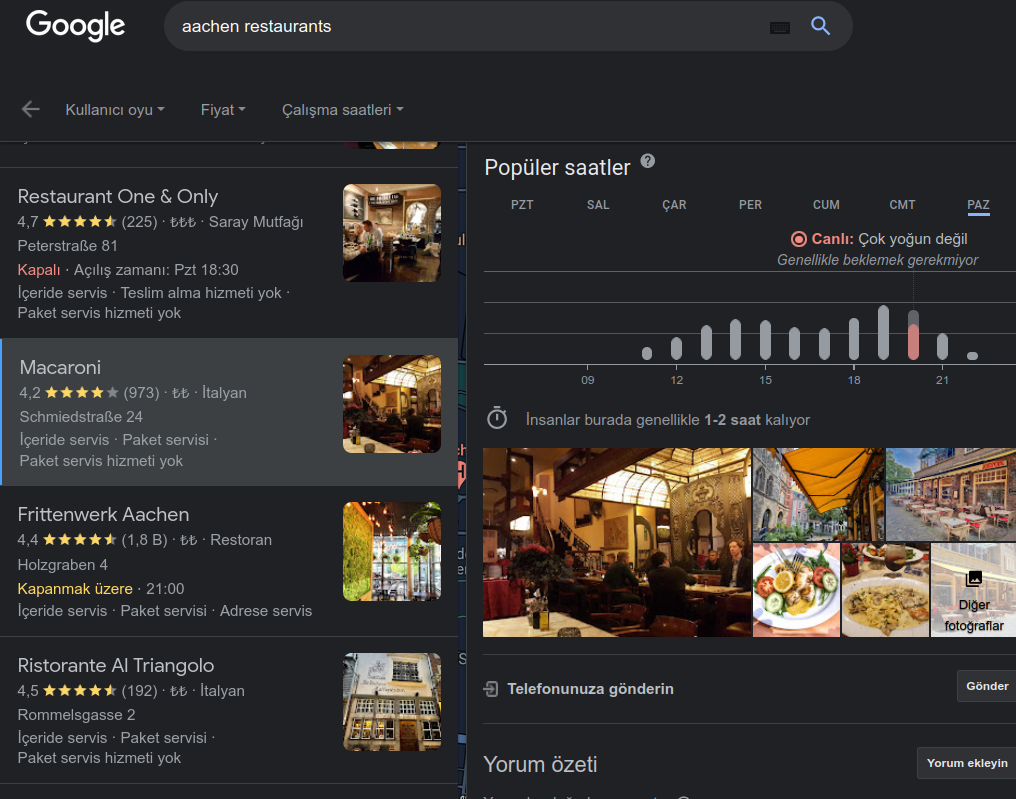This screenshot has height=799, width=1016.
Task: Click the Google logo
Action: 75,26
